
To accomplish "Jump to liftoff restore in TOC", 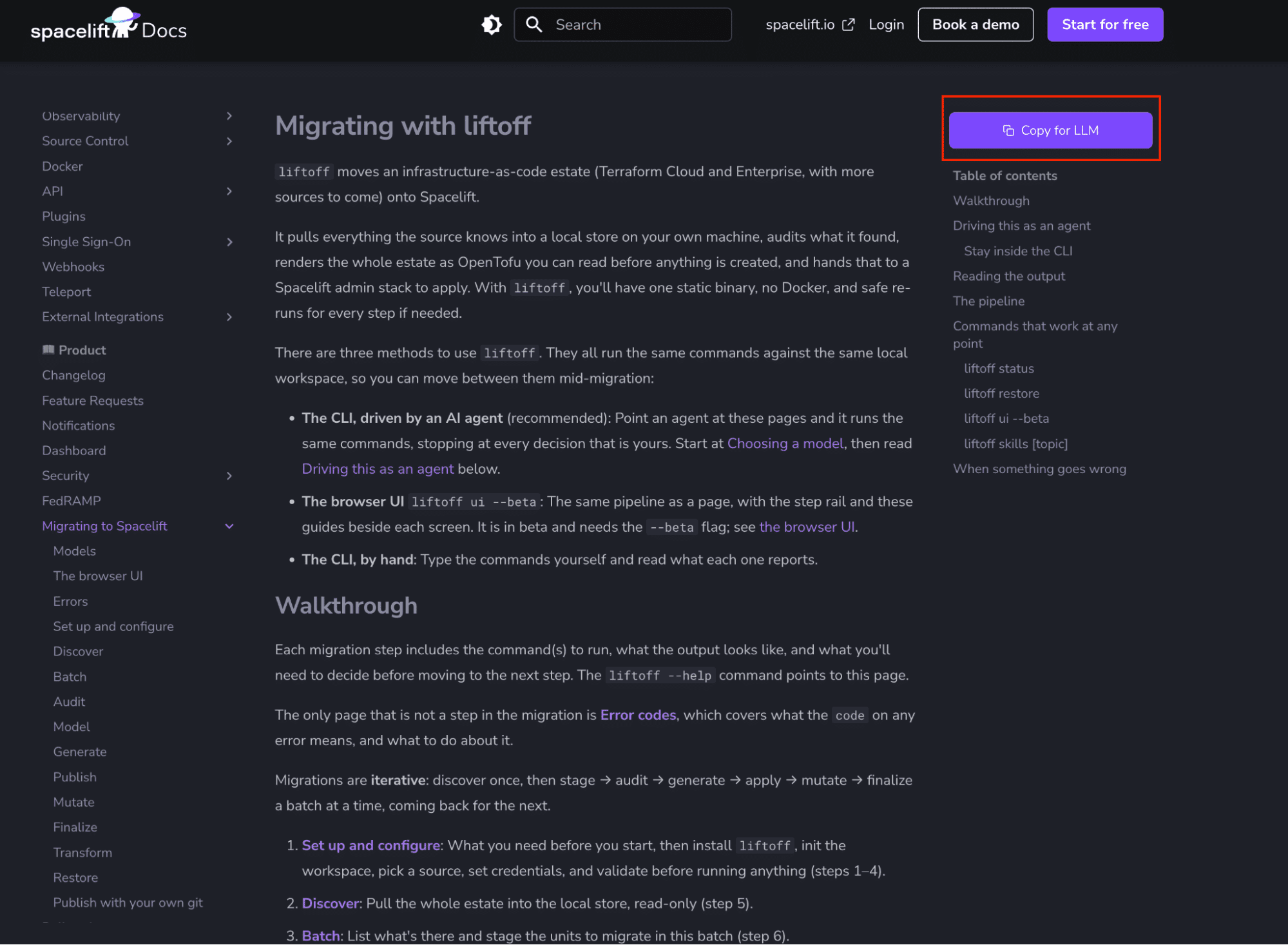I will click(x=1001, y=394).
